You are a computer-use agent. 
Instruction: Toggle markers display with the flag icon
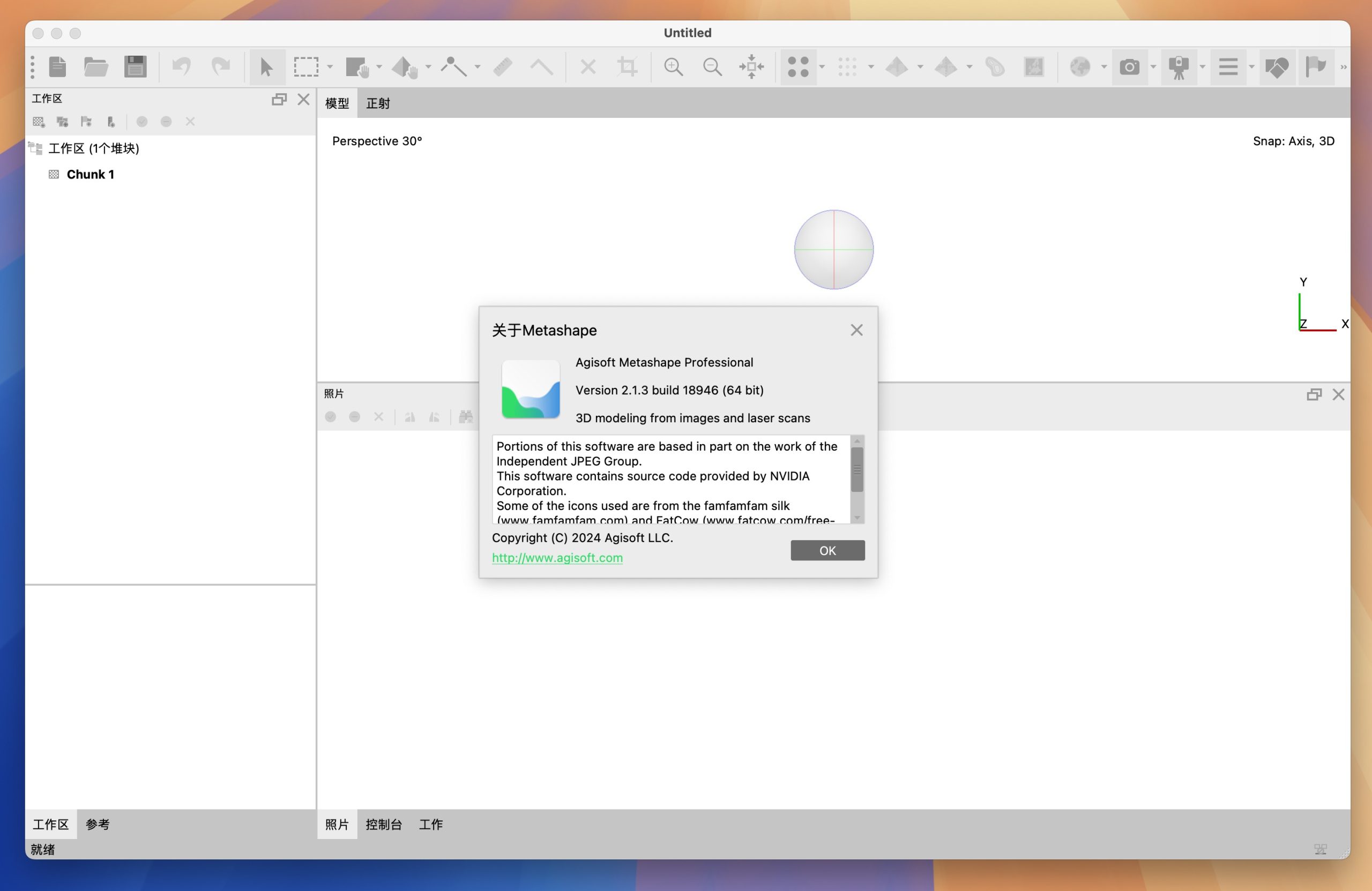click(x=1316, y=67)
